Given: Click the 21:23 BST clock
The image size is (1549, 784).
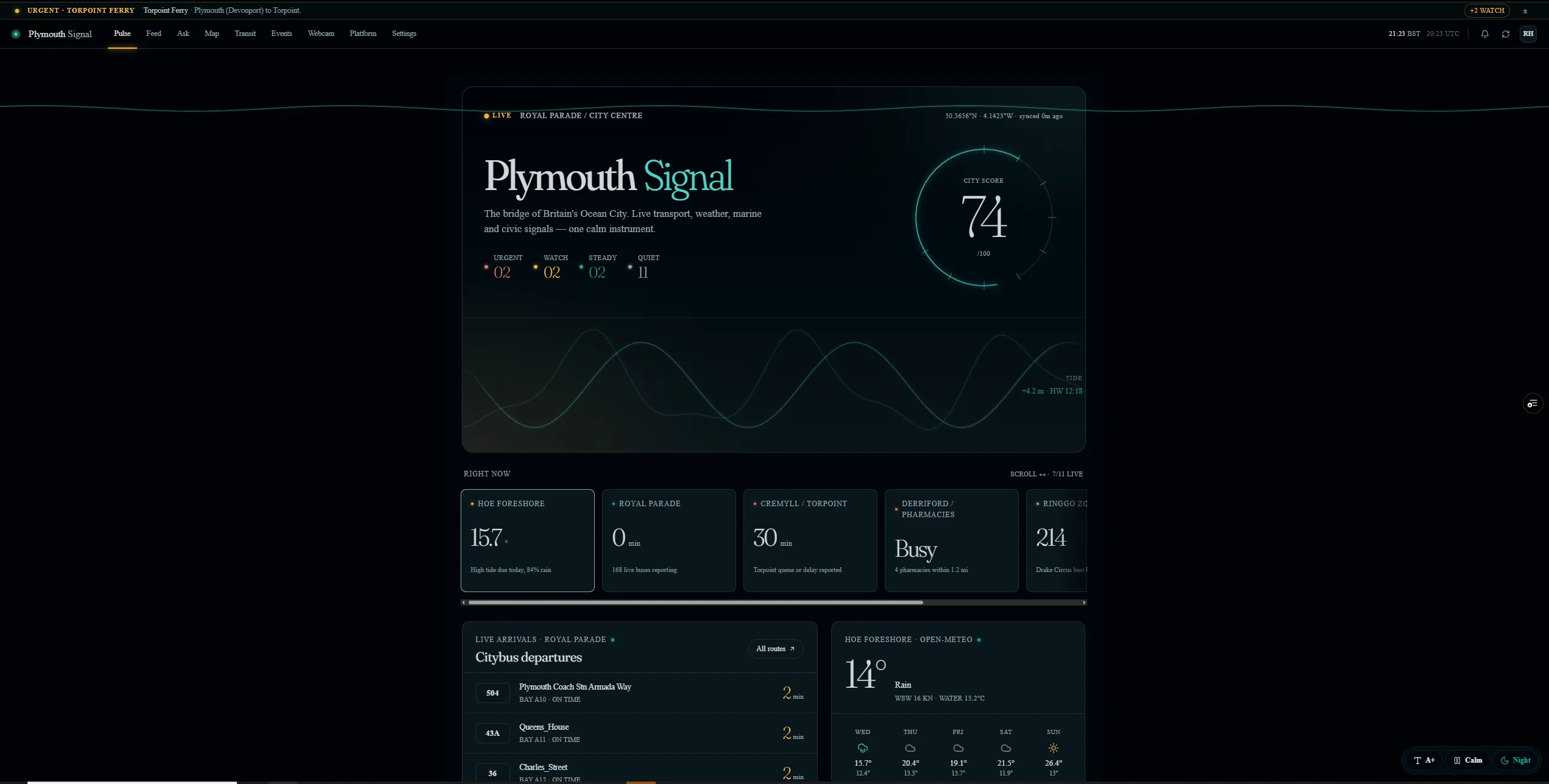Looking at the screenshot, I should click(1404, 34).
